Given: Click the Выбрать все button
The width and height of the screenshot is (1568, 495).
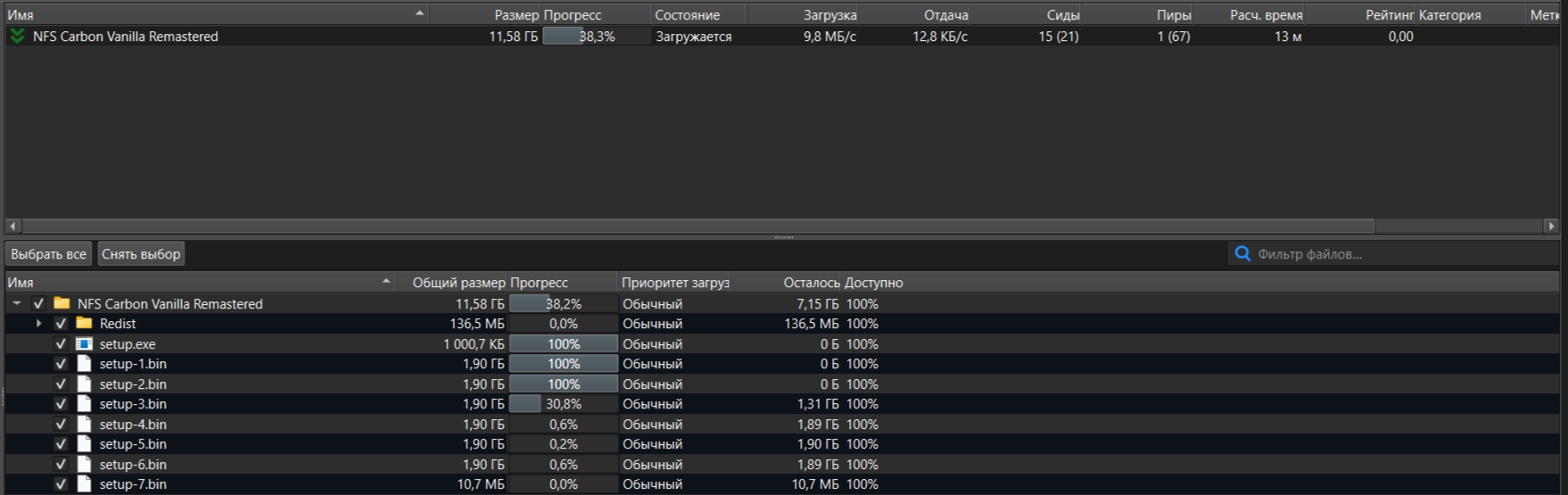Looking at the screenshot, I should [49, 254].
